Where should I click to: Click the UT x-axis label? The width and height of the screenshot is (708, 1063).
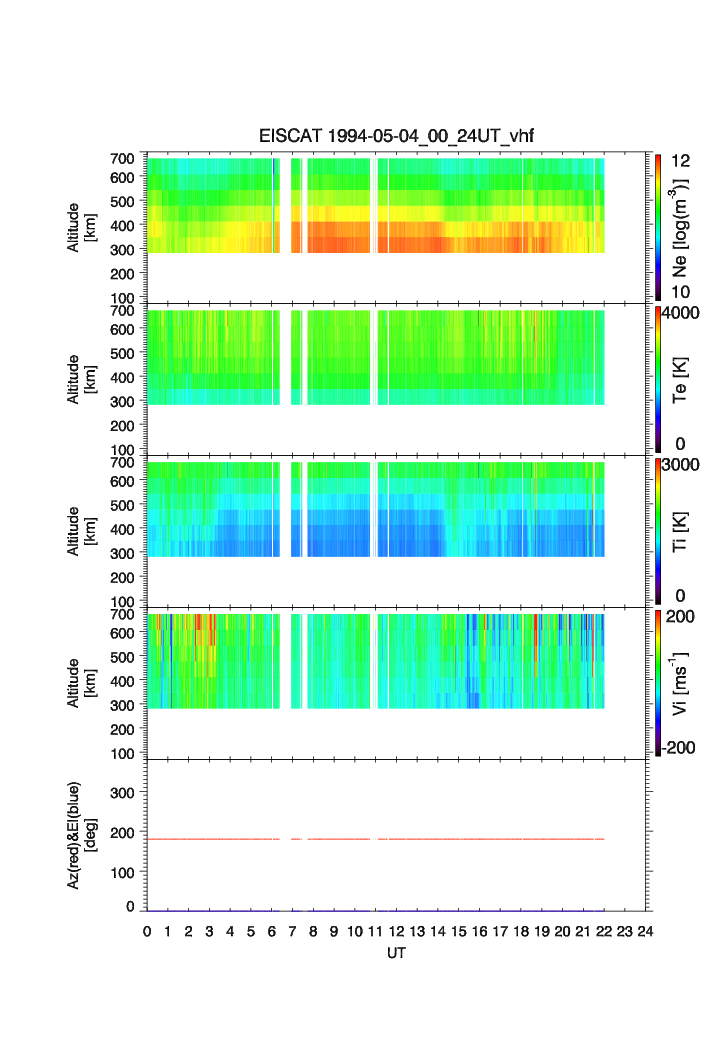tap(397, 954)
